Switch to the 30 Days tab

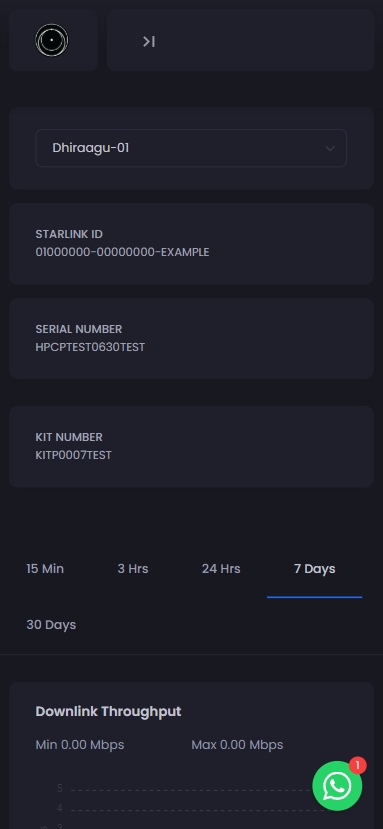(x=51, y=625)
